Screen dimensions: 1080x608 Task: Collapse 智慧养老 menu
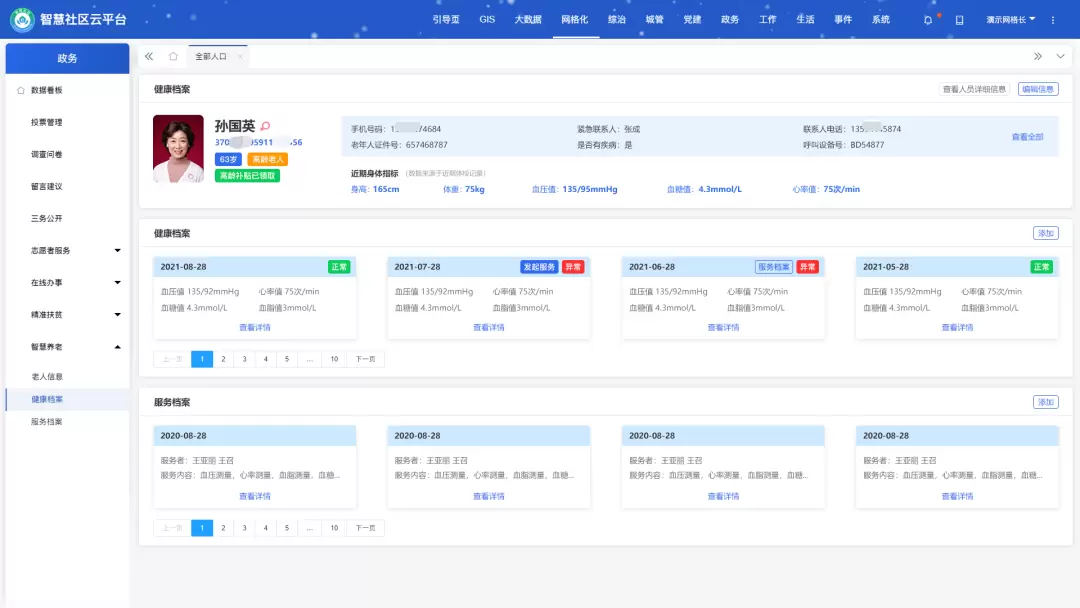point(117,347)
